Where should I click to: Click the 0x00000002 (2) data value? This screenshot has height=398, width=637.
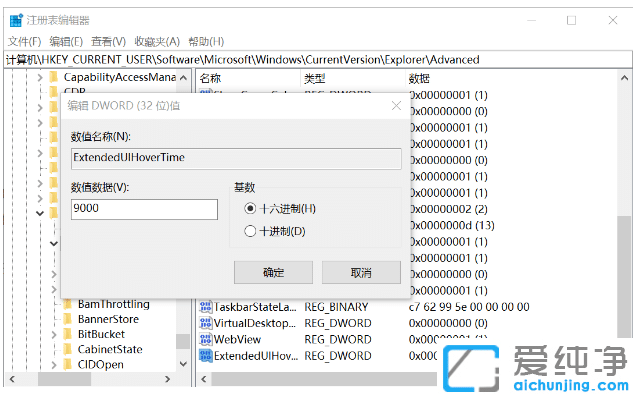448,209
